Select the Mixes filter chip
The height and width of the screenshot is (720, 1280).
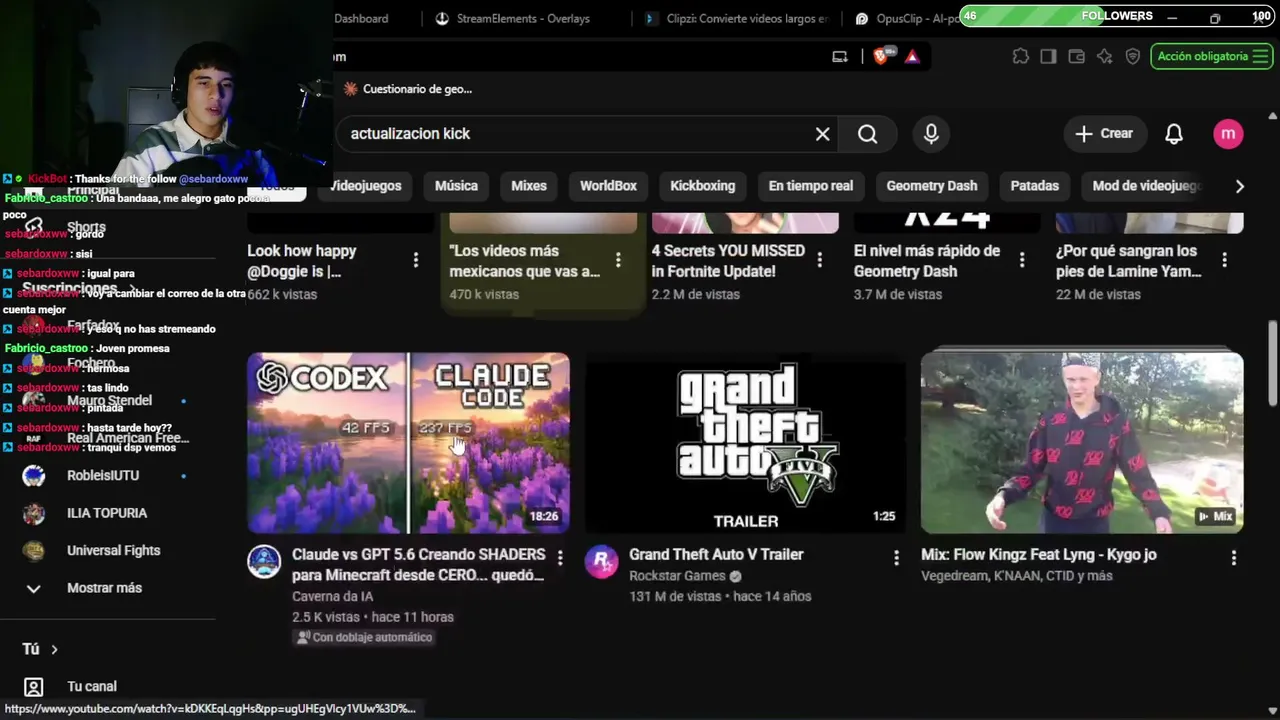click(529, 186)
